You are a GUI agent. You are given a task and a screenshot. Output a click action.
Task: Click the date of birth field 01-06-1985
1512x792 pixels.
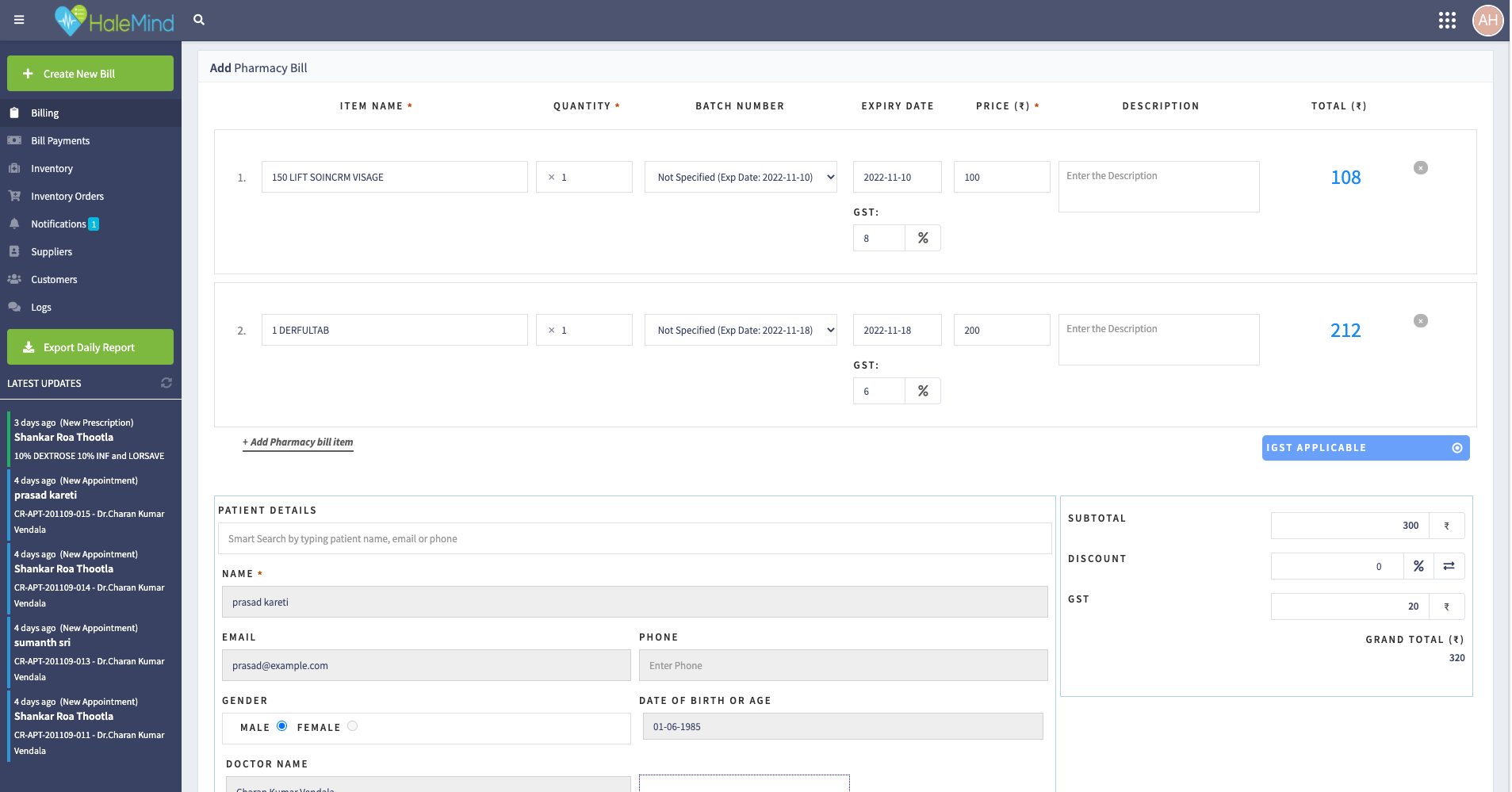(843, 726)
